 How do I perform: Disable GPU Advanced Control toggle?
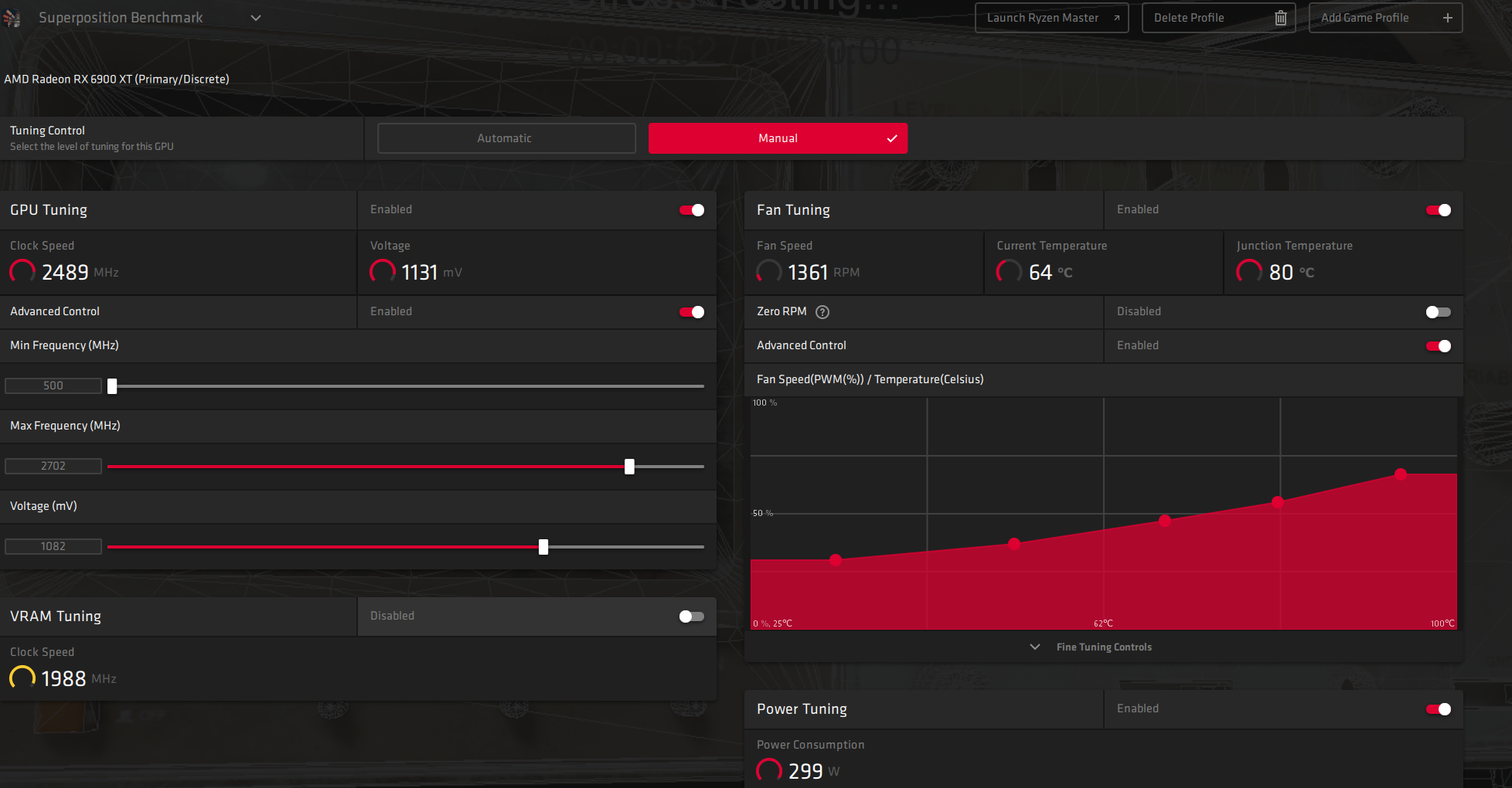pos(692,312)
